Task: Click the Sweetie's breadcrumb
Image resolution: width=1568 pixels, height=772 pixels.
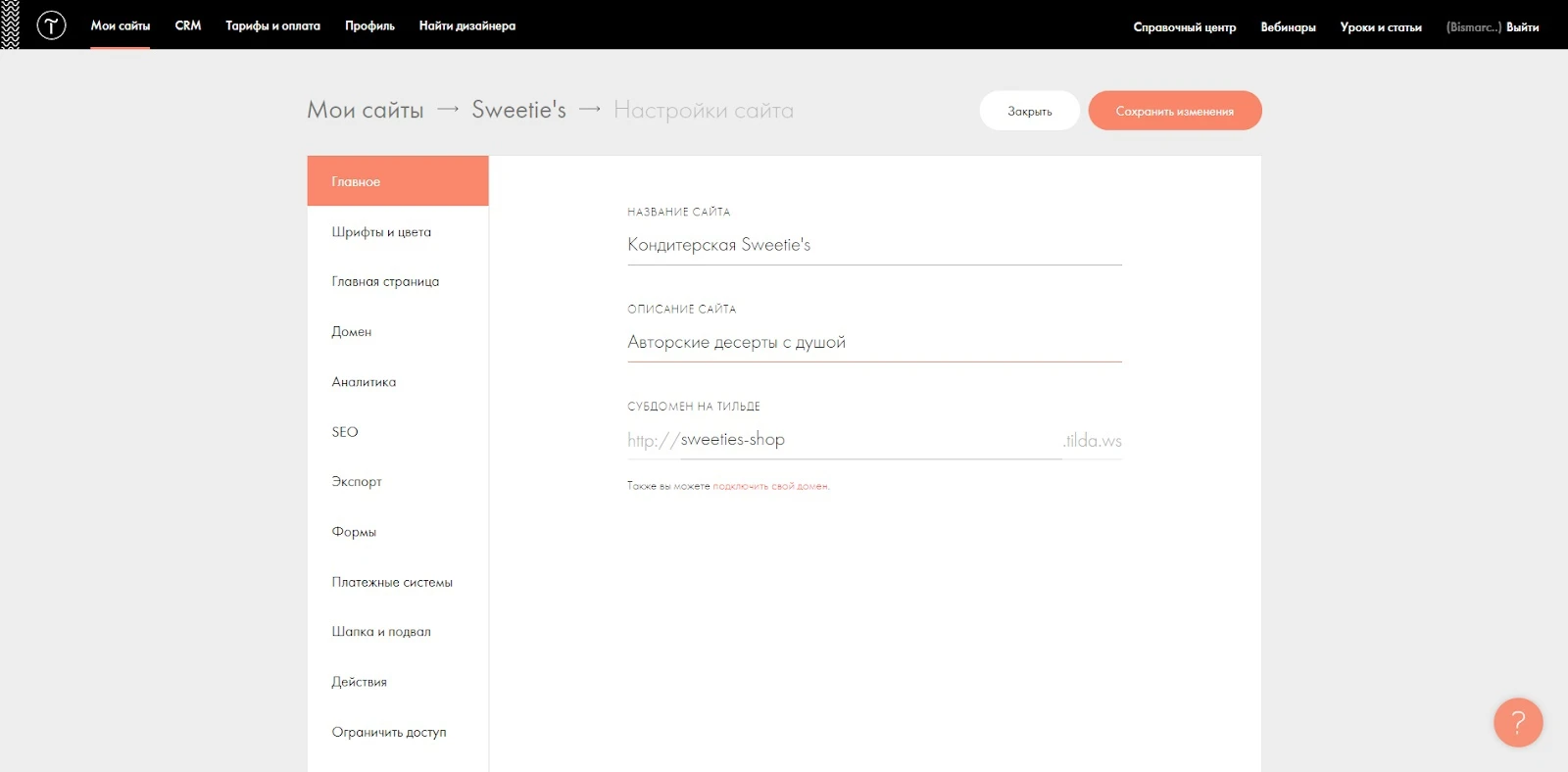Action: (518, 110)
